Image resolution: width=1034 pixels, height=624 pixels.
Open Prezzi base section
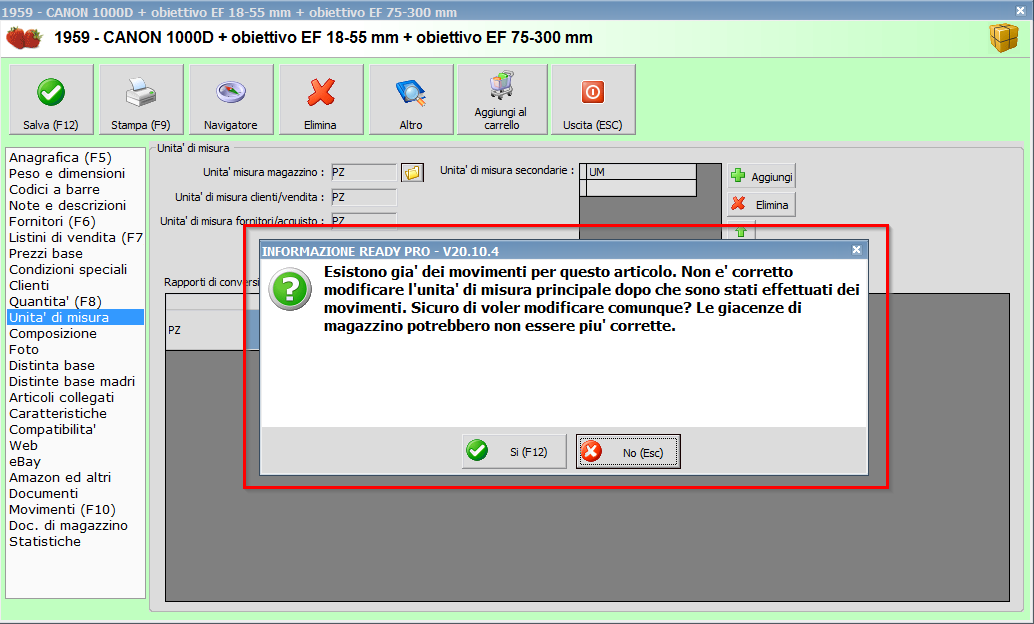pyautogui.click(x=46, y=253)
